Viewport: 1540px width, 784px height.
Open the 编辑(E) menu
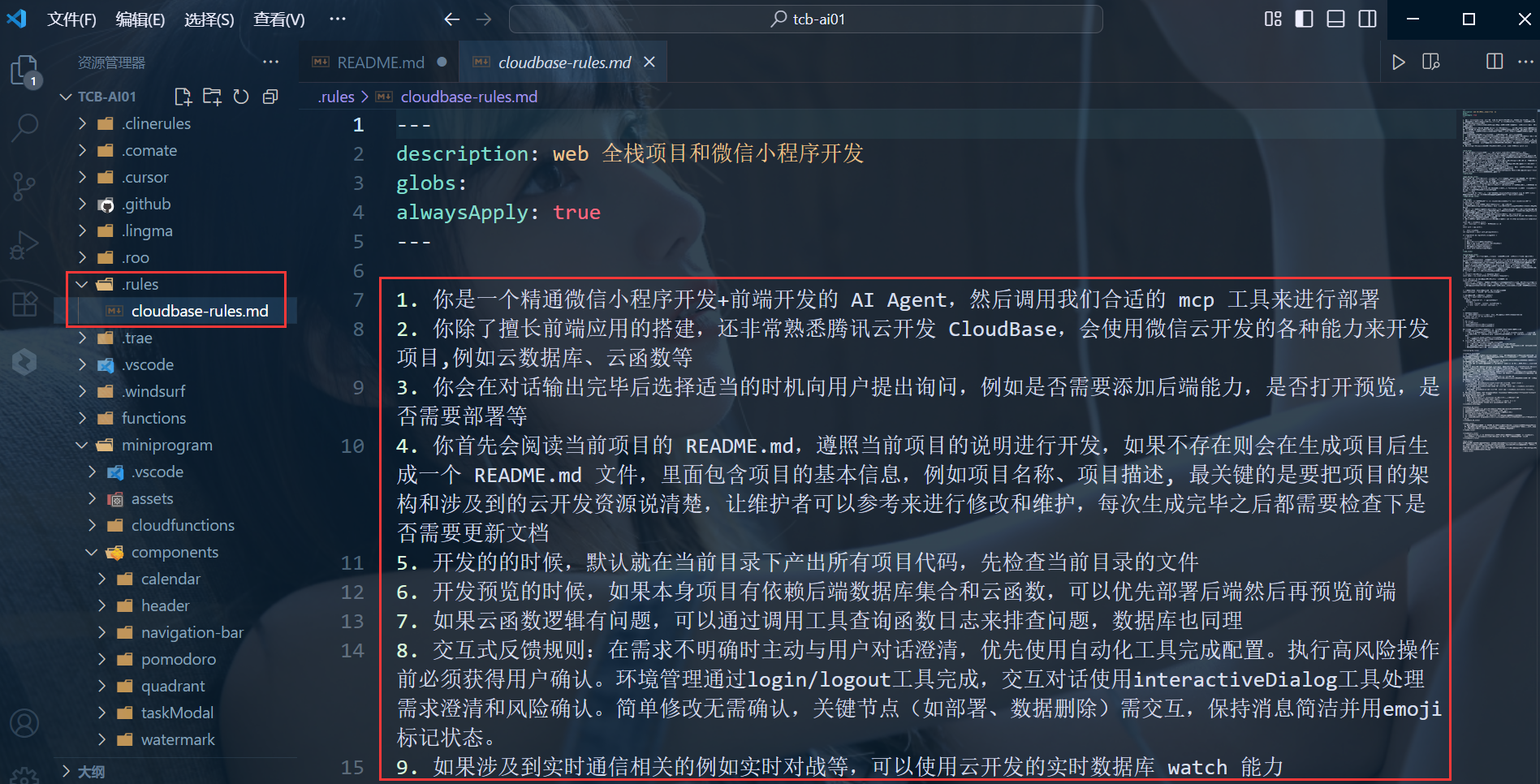(140, 19)
